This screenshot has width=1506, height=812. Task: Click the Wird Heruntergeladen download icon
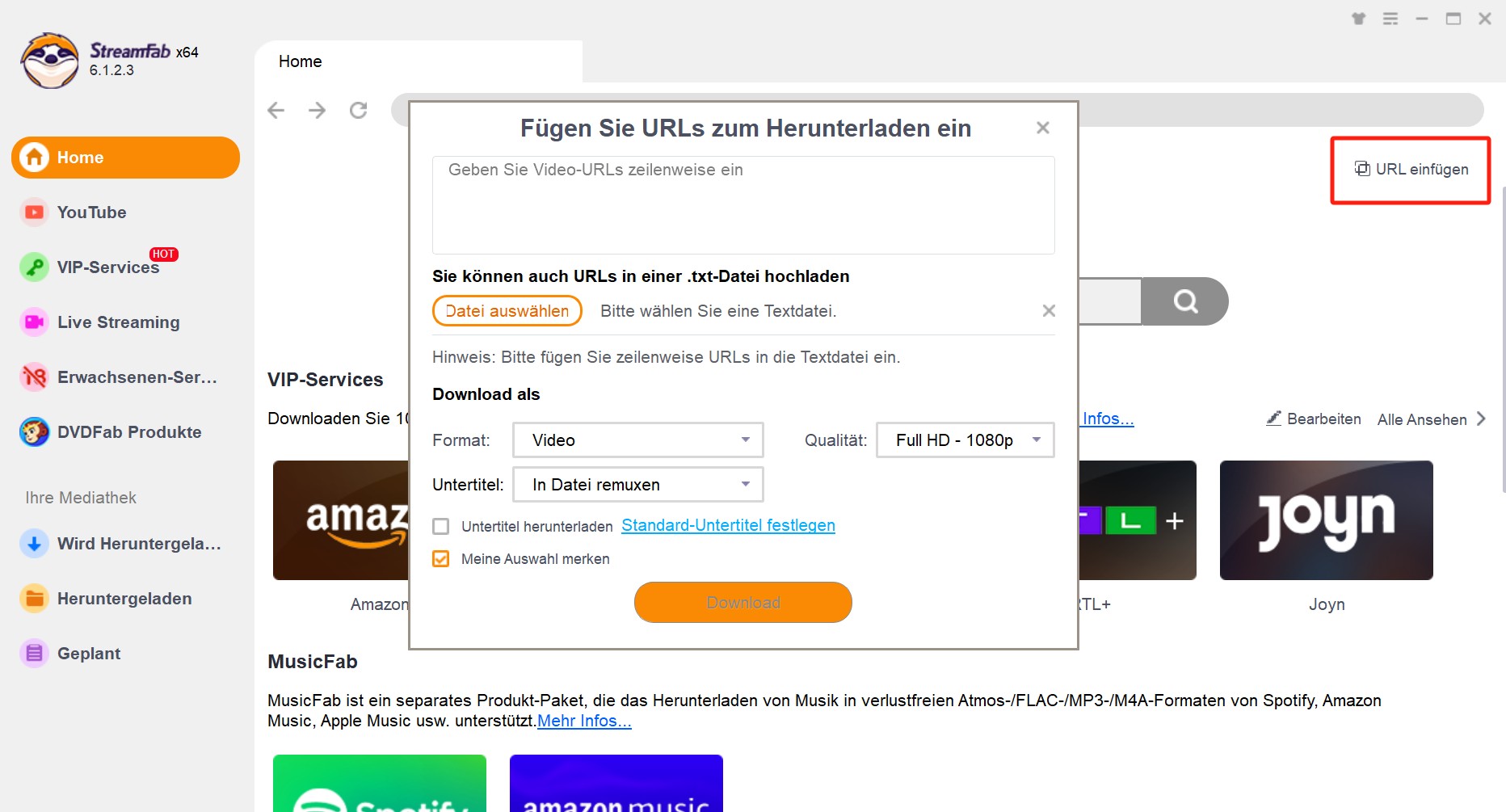pos(34,544)
